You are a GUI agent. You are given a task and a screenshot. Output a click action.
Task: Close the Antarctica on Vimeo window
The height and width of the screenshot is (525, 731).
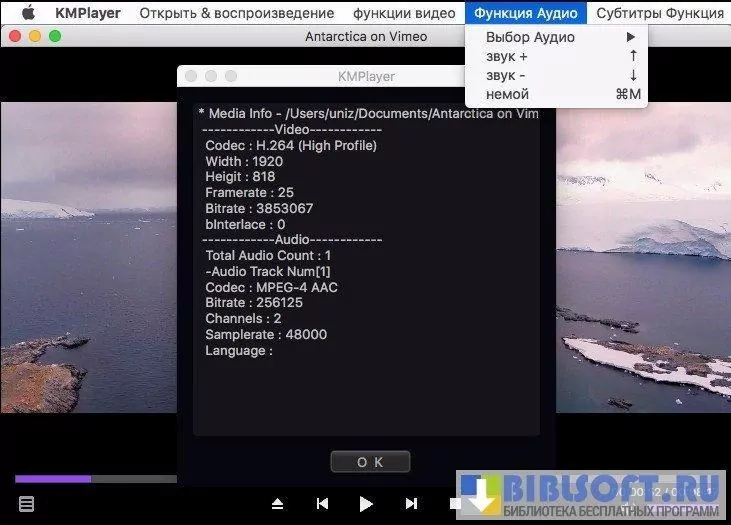[15, 36]
